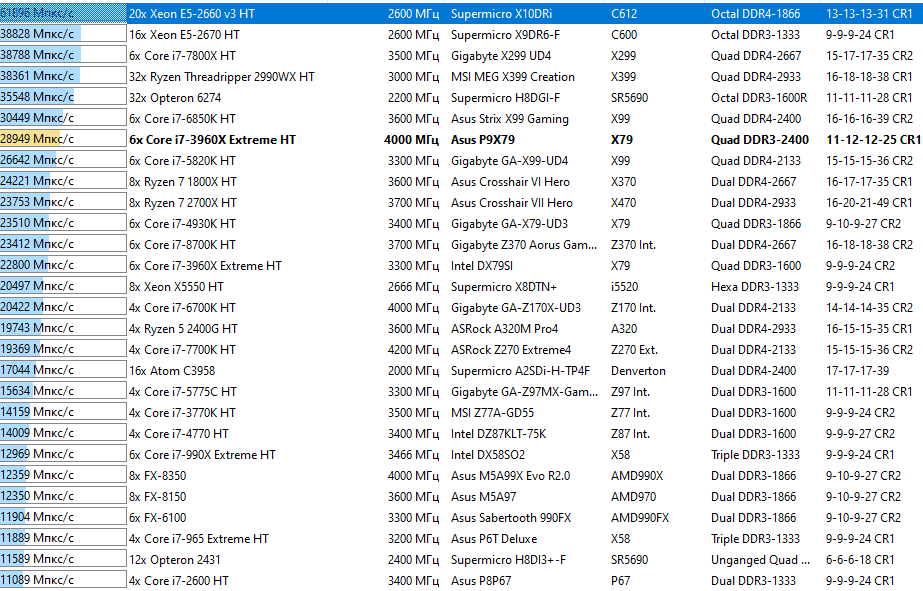This screenshot has width=923, height=591.
Task: Click the Intel DX58SO2 cell
Action: tap(488, 455)
